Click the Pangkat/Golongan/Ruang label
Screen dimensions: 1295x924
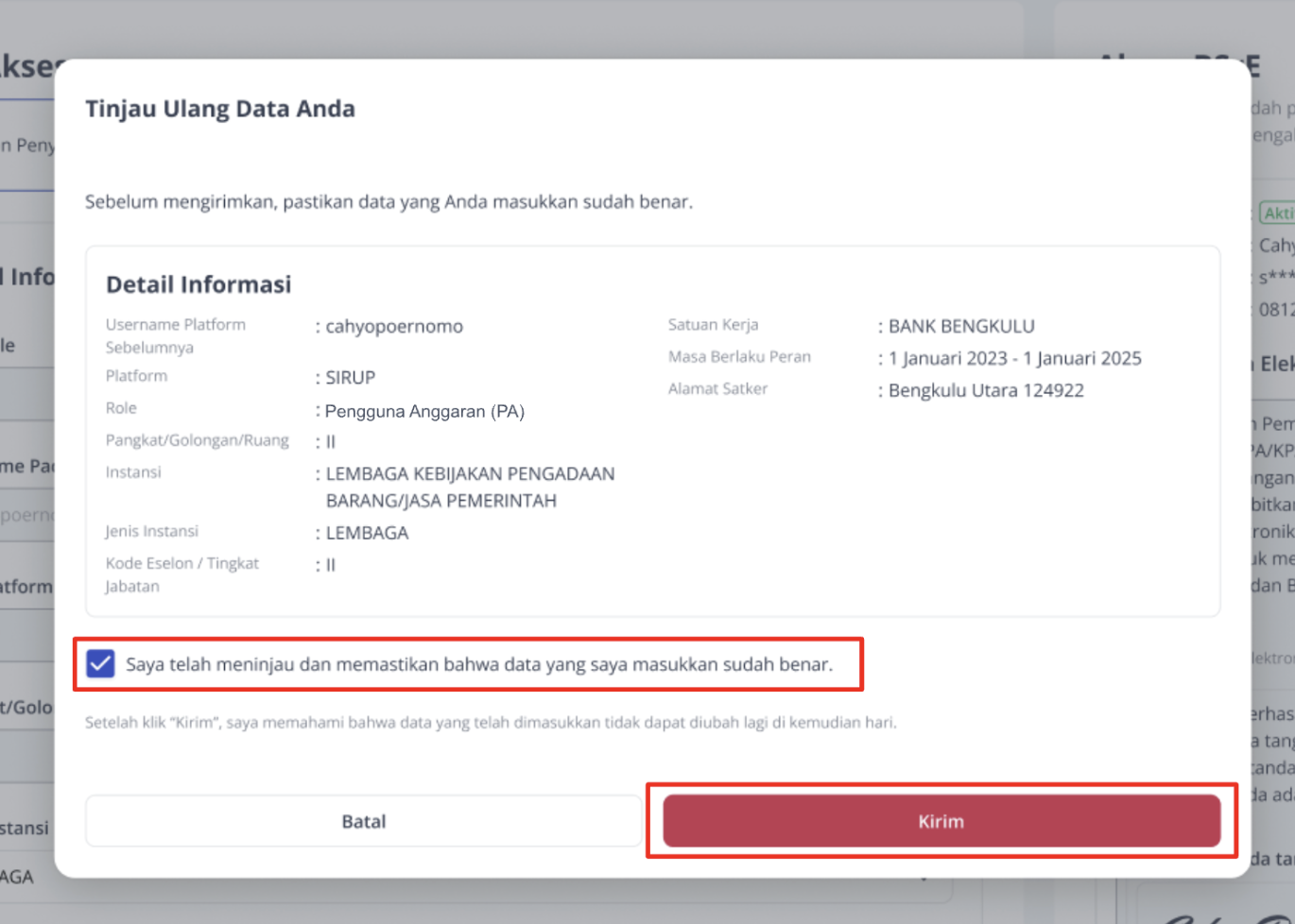coord(198,440)
